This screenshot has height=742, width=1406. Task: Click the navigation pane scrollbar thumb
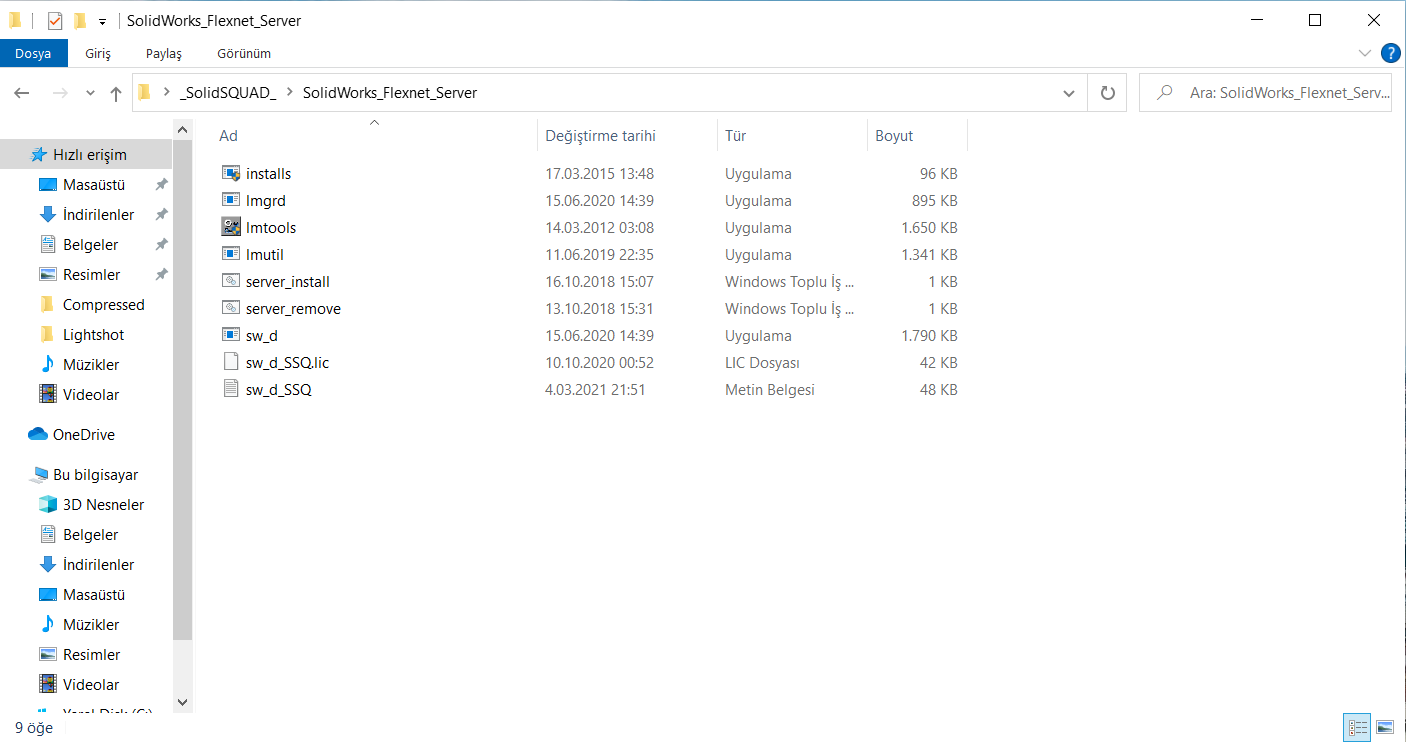[182, 390]
